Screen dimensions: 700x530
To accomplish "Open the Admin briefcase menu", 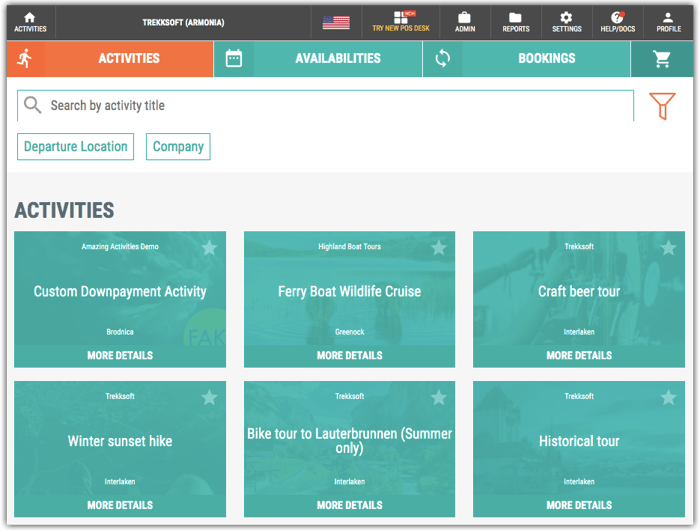I will [465, 22].
